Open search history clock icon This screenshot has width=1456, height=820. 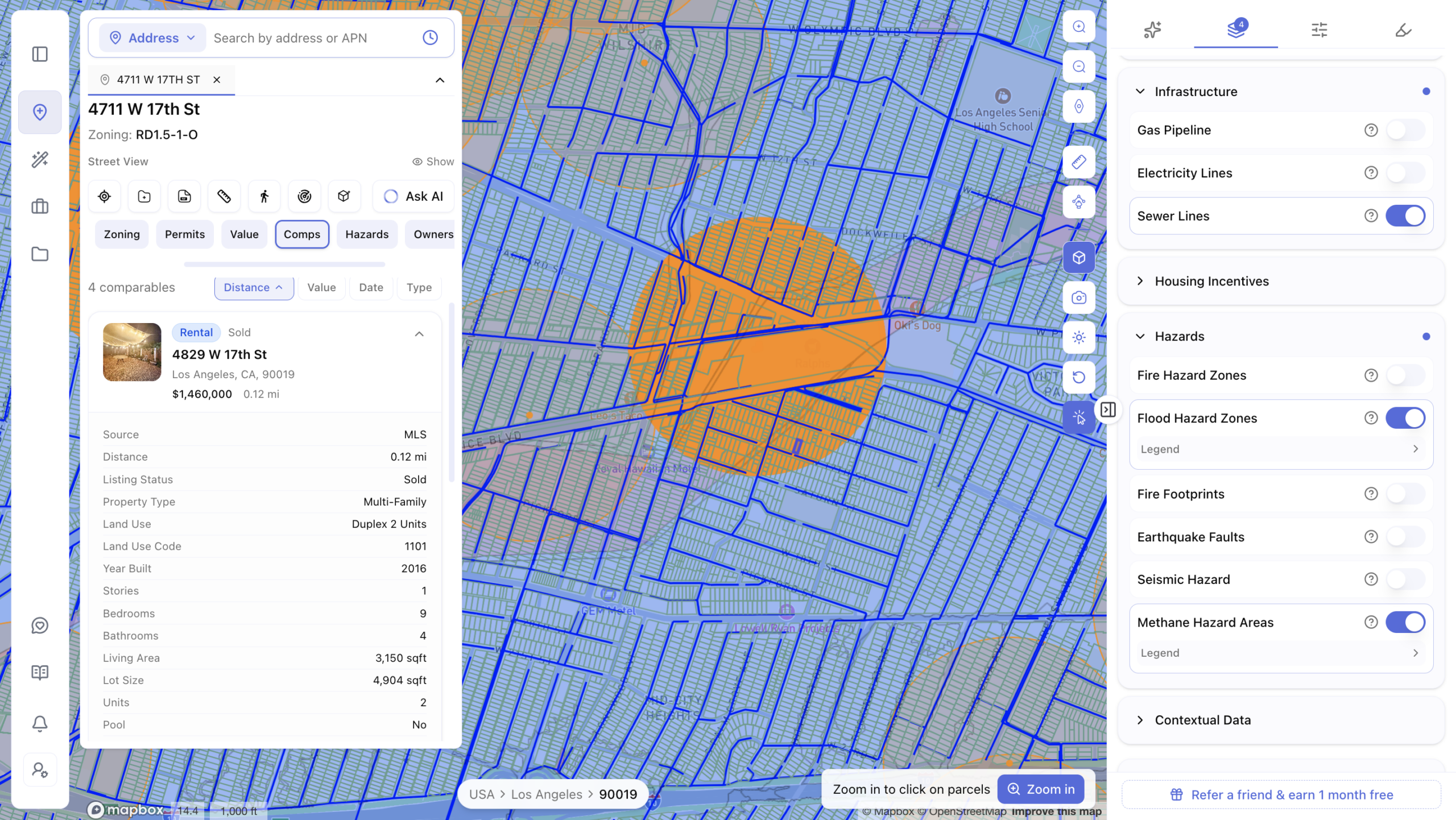click(430, 38)
